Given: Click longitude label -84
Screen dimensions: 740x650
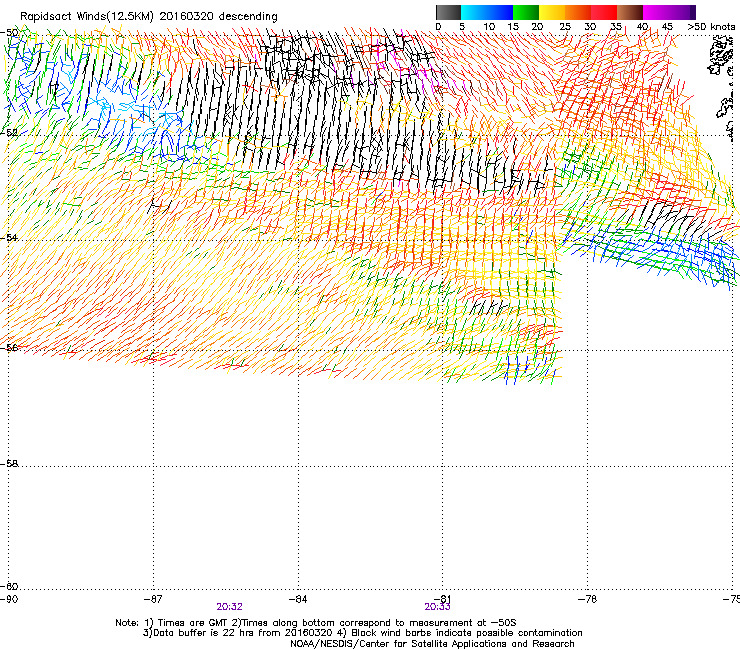Looking at the screenshot, I should [298, 599].
